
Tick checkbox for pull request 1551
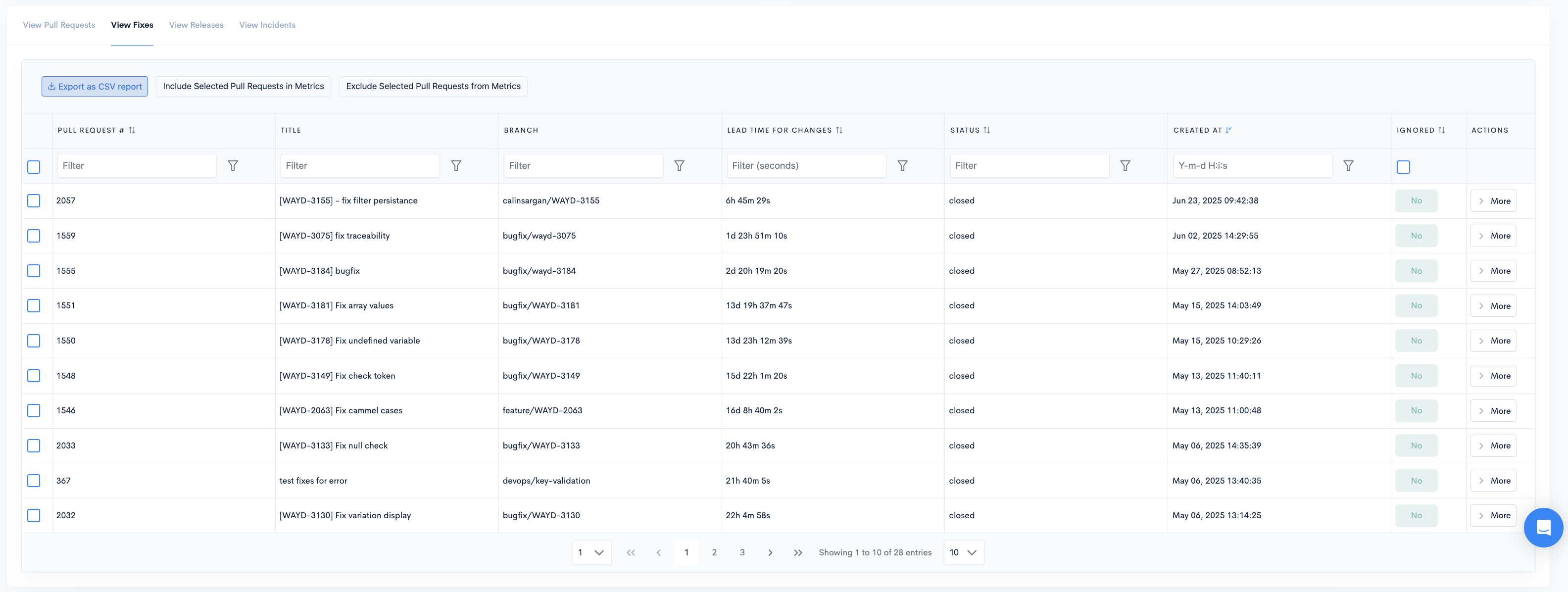coord(34,305)
